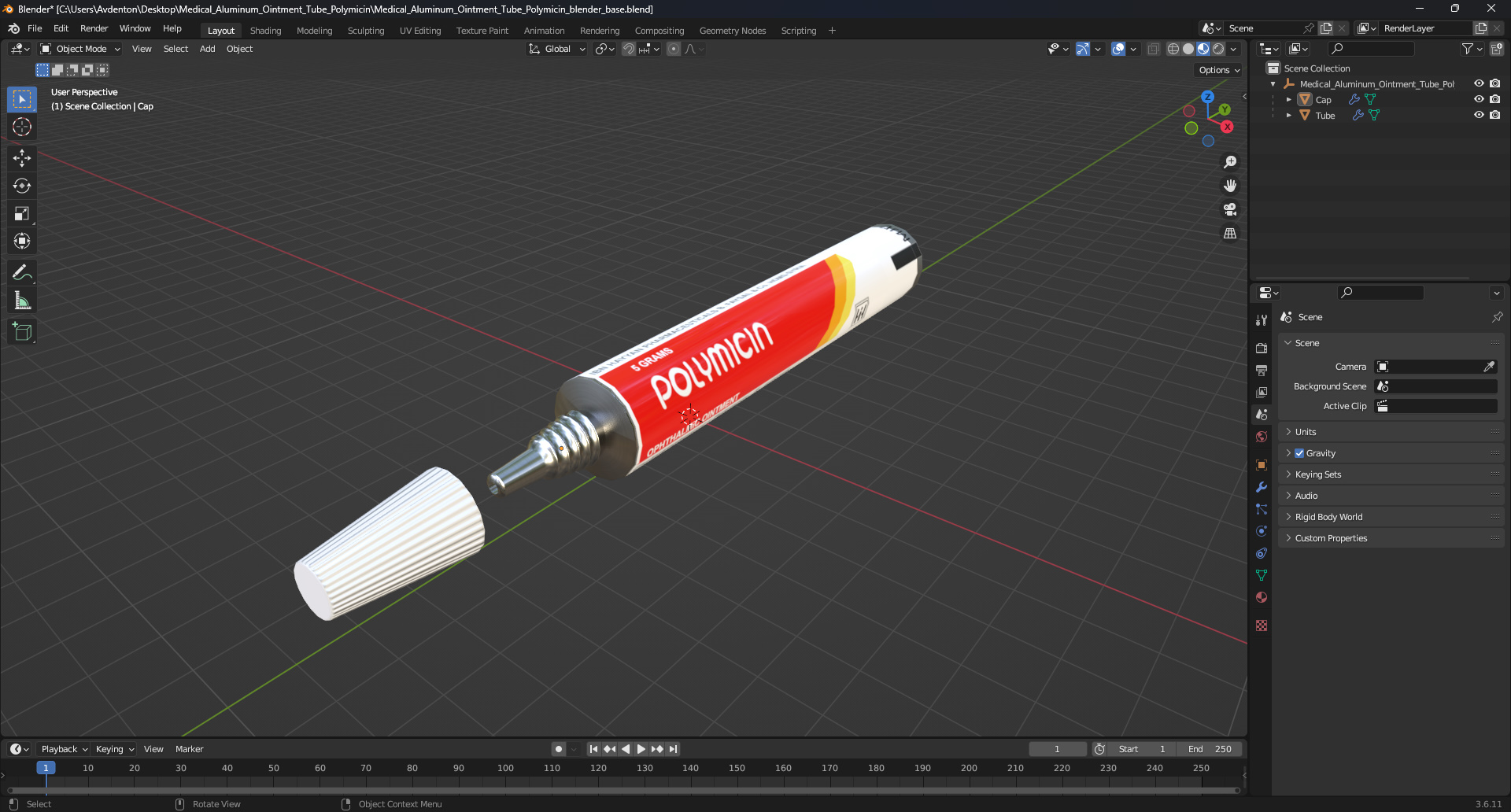Hide the Medical_Aluminum_Ointment_Tube collection
This screenshot has height=812, width=1511.
click(x=1479, y=83)
